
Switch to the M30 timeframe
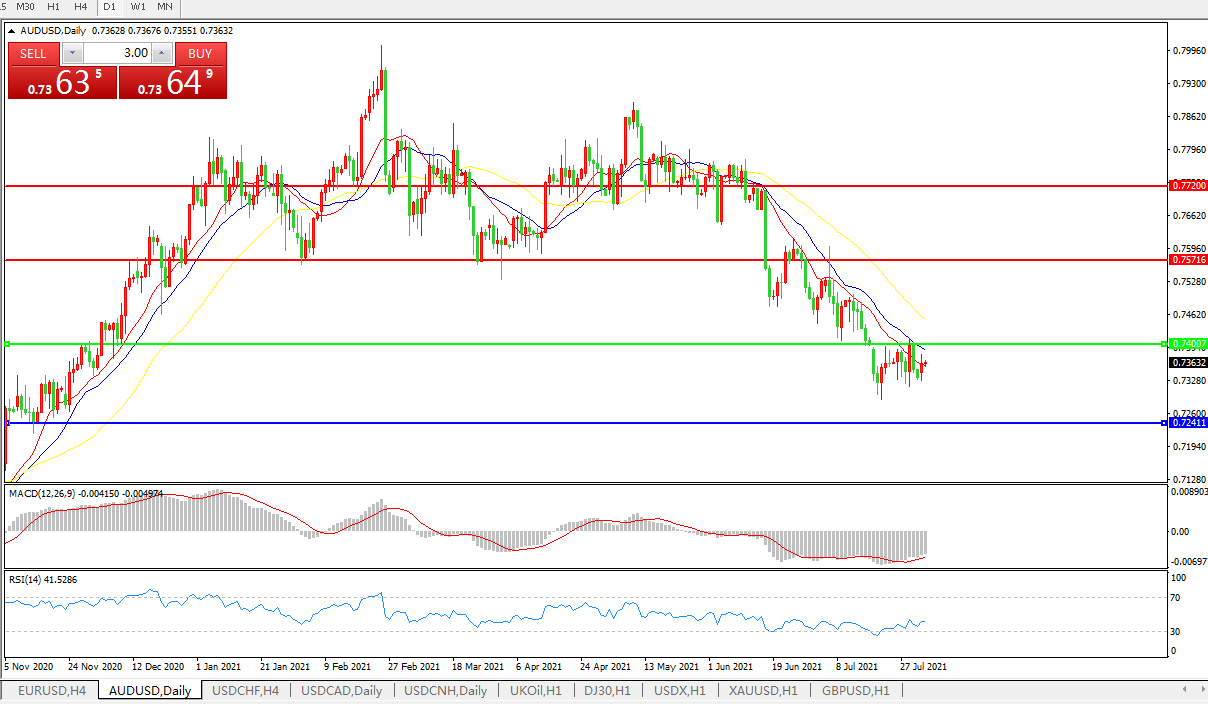pyautogui.click(x=26, y=7)
